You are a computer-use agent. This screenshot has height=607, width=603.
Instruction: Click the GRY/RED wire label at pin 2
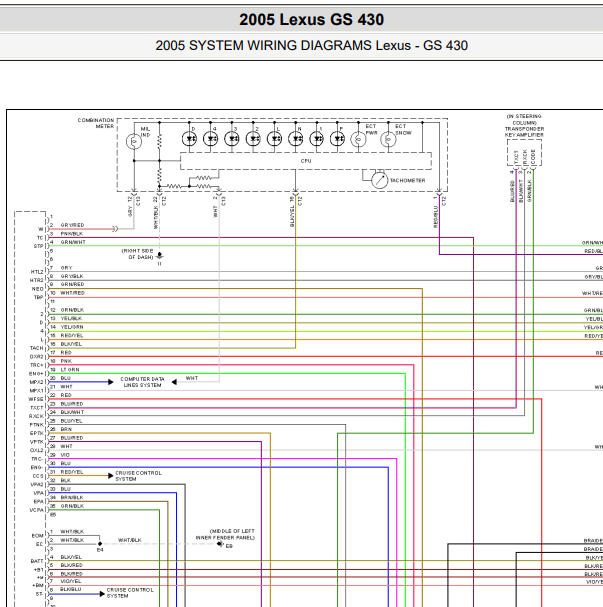point(72,225)
